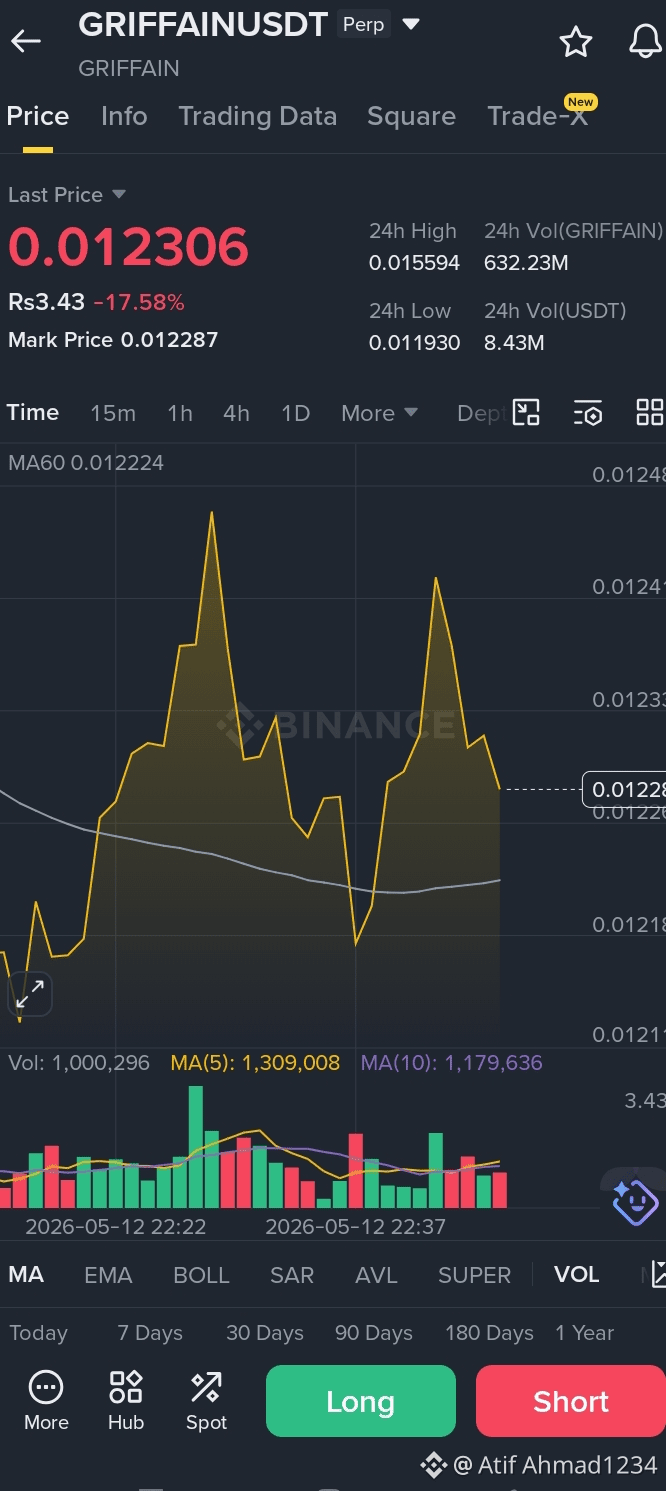Image resolution: width=666 pixels, height=1491 pixels.
Task: Expand the GRIFFAINUSDT Perp pair selector
Action: [411, 24]
